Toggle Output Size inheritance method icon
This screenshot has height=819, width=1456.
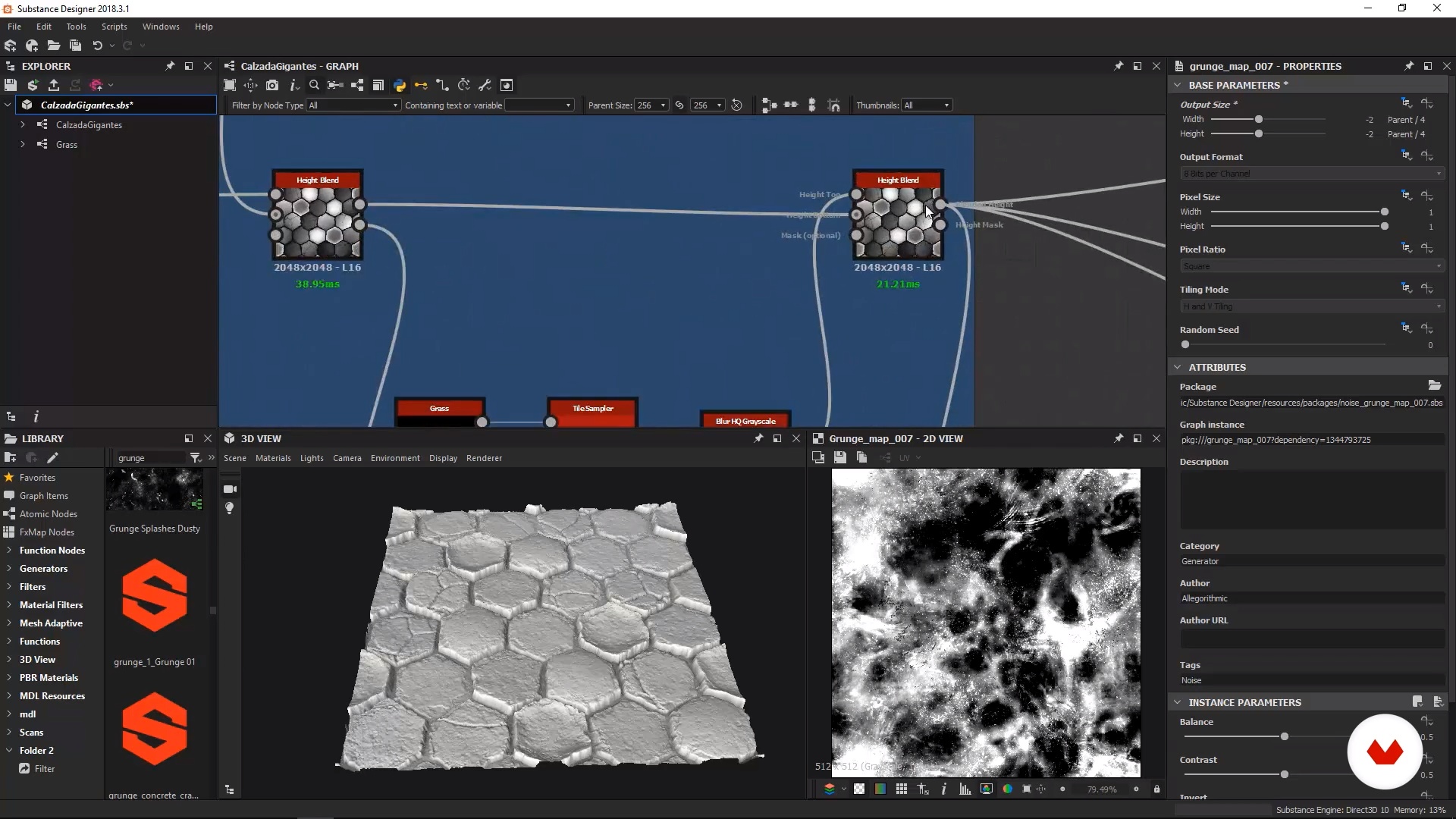1406,103
